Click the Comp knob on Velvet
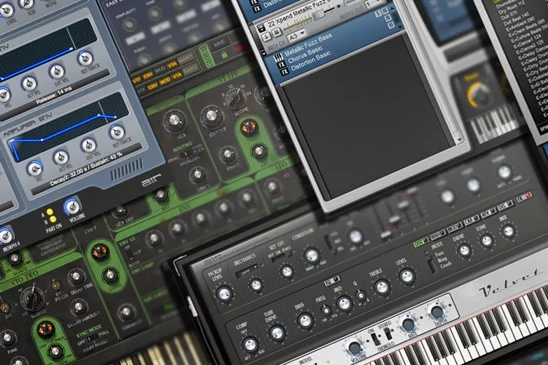Image resolution: width=548 pixels, height=365 pixels. click(250, 345)
